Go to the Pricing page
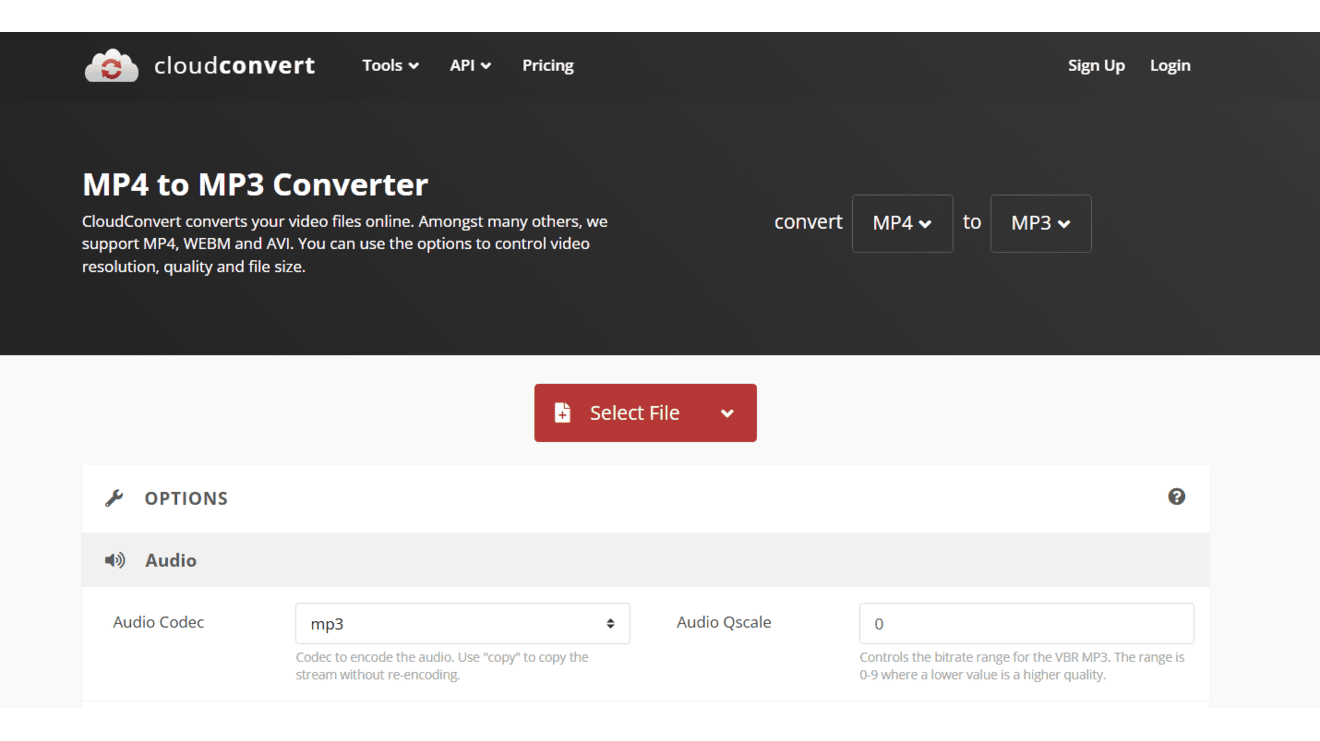Viewport: 1320px width, 741px height. (547, 65)
